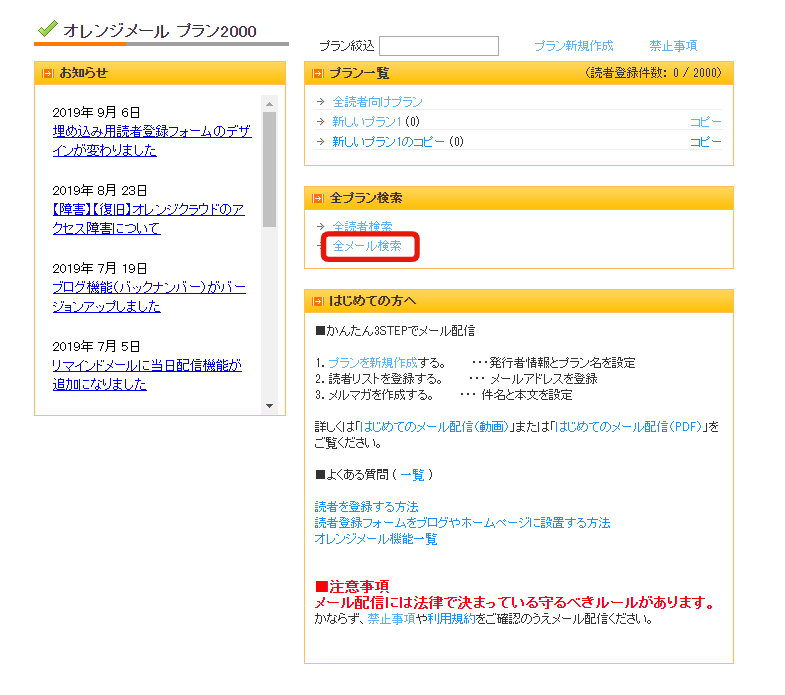This screenshot has height=695, width=785.
Task: Click コピー in the 新しいプラン1 row
Action: pos(706,122)
